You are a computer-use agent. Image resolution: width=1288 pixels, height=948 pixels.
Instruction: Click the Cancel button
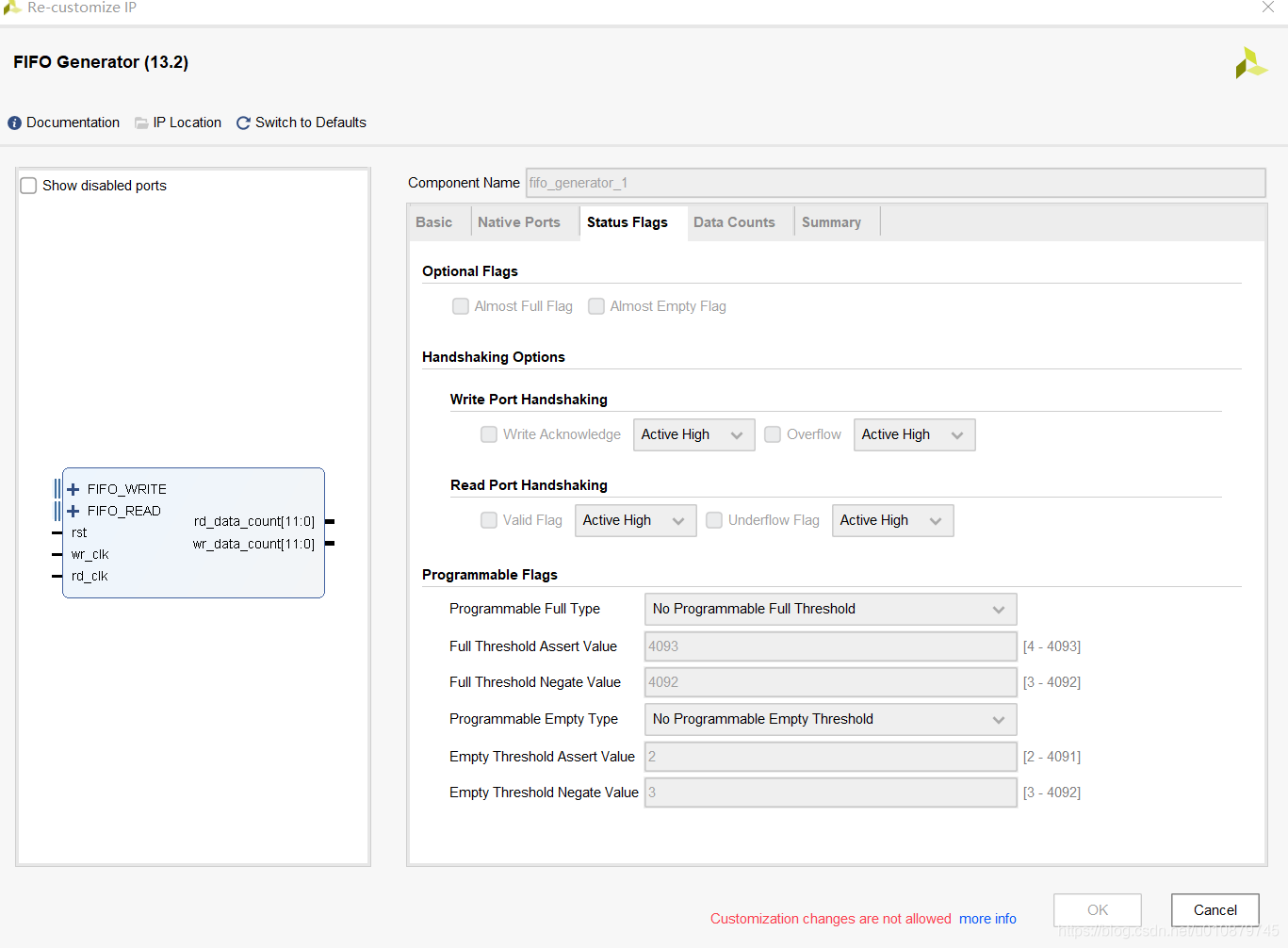coord(1215,910)
